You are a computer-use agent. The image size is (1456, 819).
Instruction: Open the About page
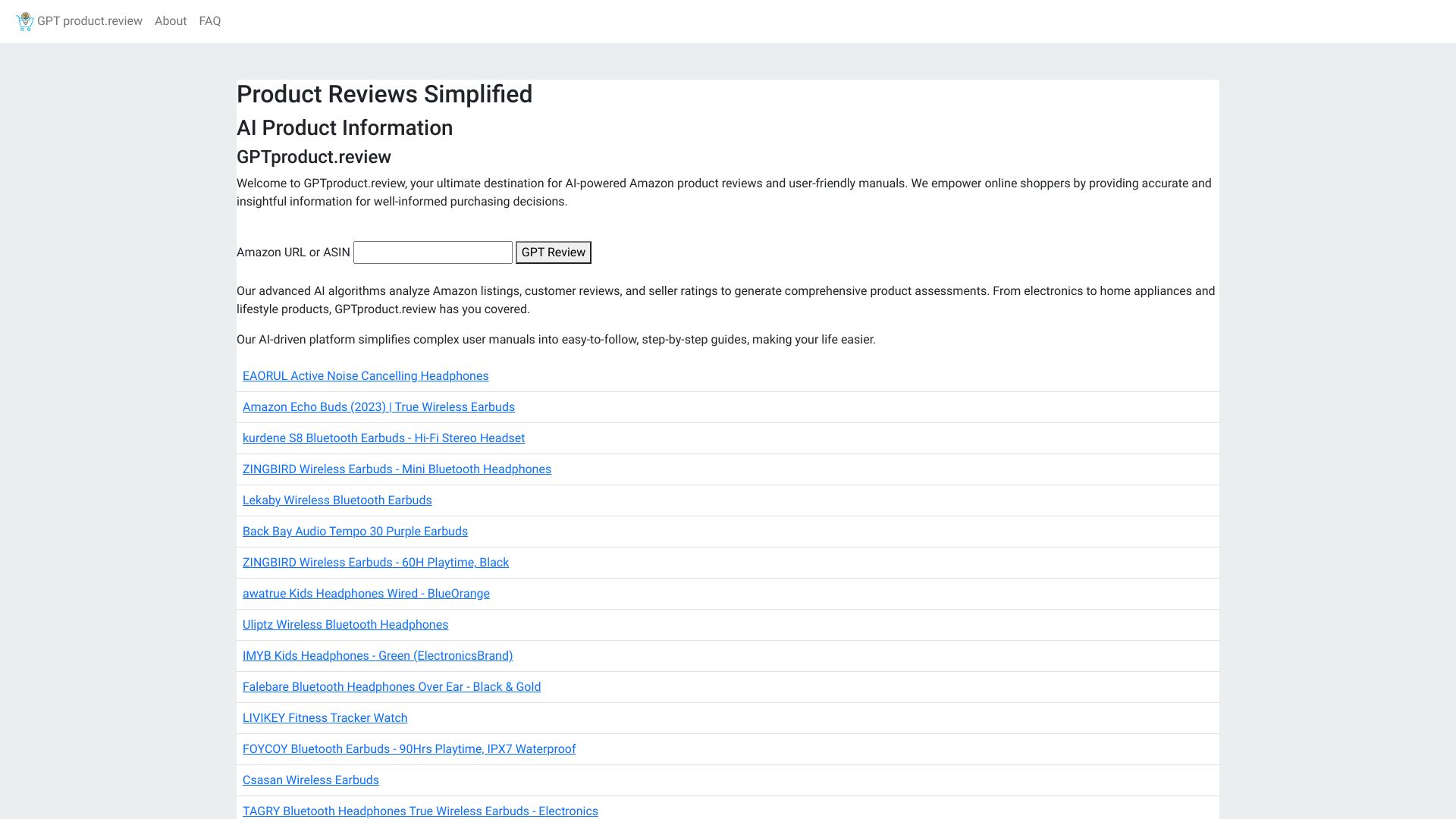tap(170, 21)
